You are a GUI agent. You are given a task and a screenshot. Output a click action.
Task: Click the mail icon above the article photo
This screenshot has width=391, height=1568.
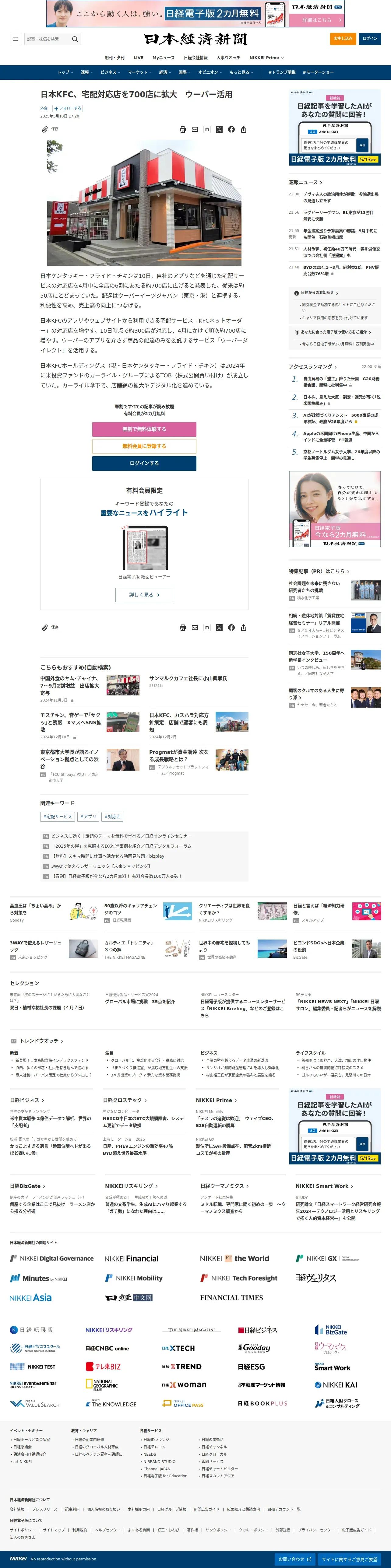click(195, 130)
